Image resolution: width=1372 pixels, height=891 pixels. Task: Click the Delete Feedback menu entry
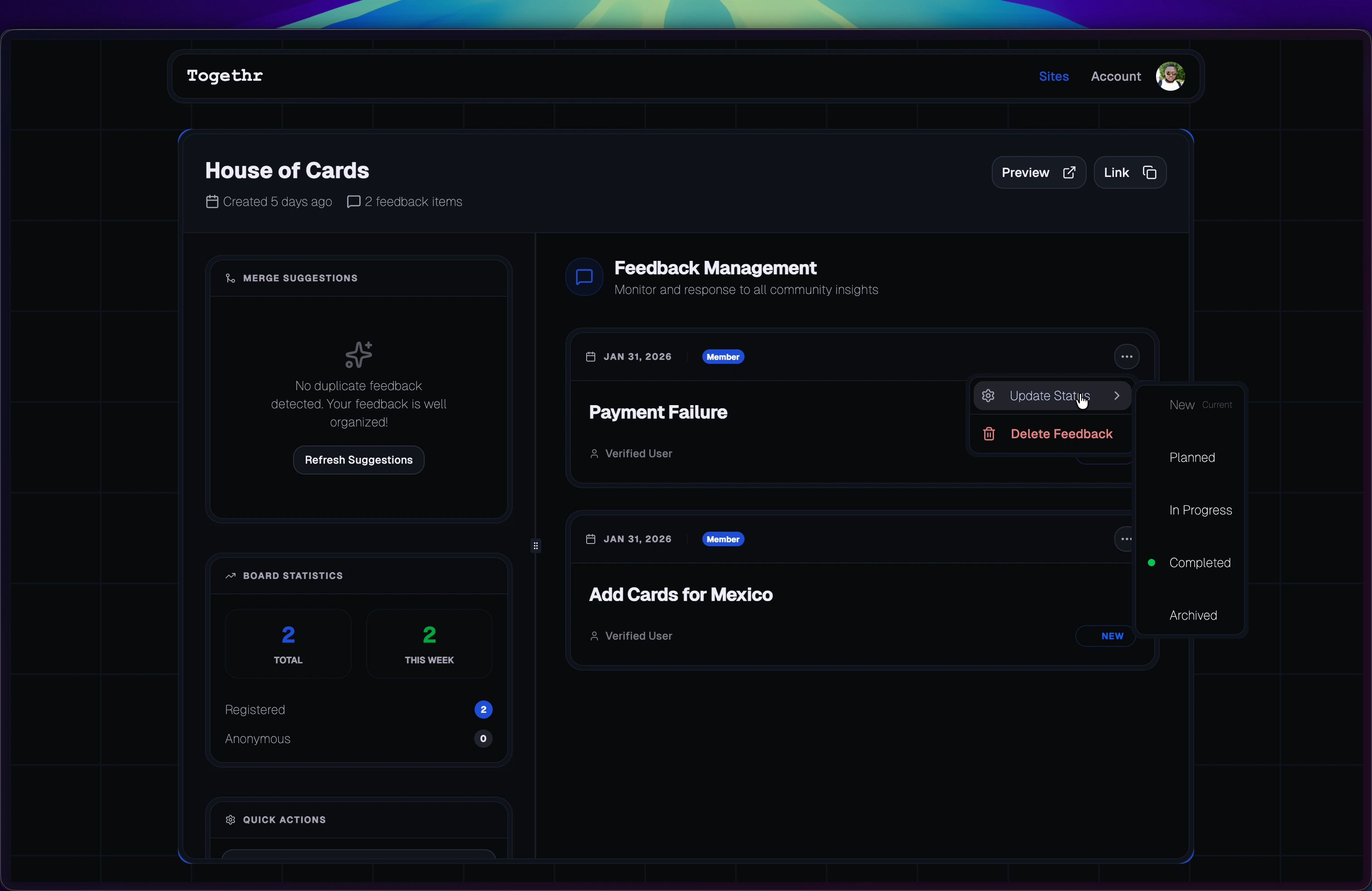coord(1061,434)
